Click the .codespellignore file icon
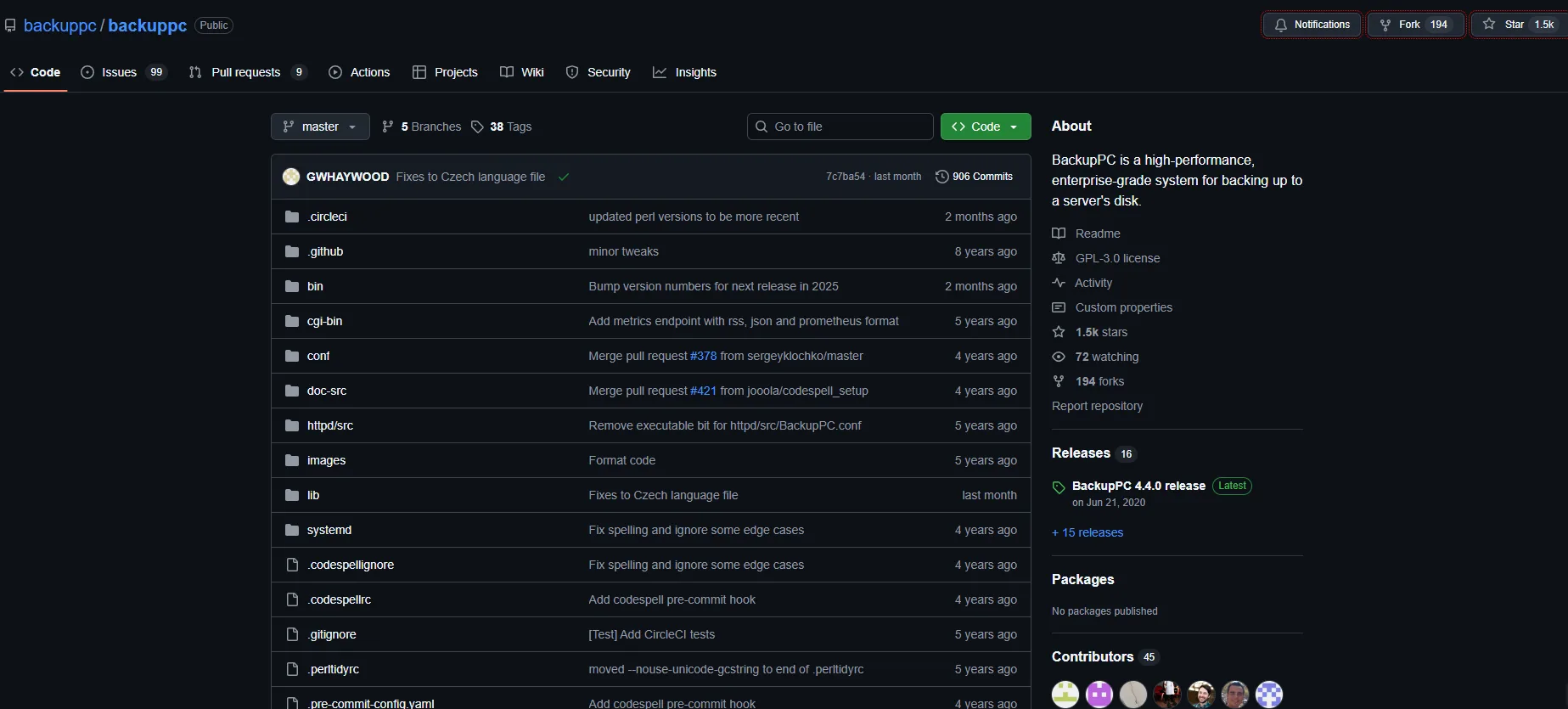This screenshot has width=1568, height=709. pos(292,565)
